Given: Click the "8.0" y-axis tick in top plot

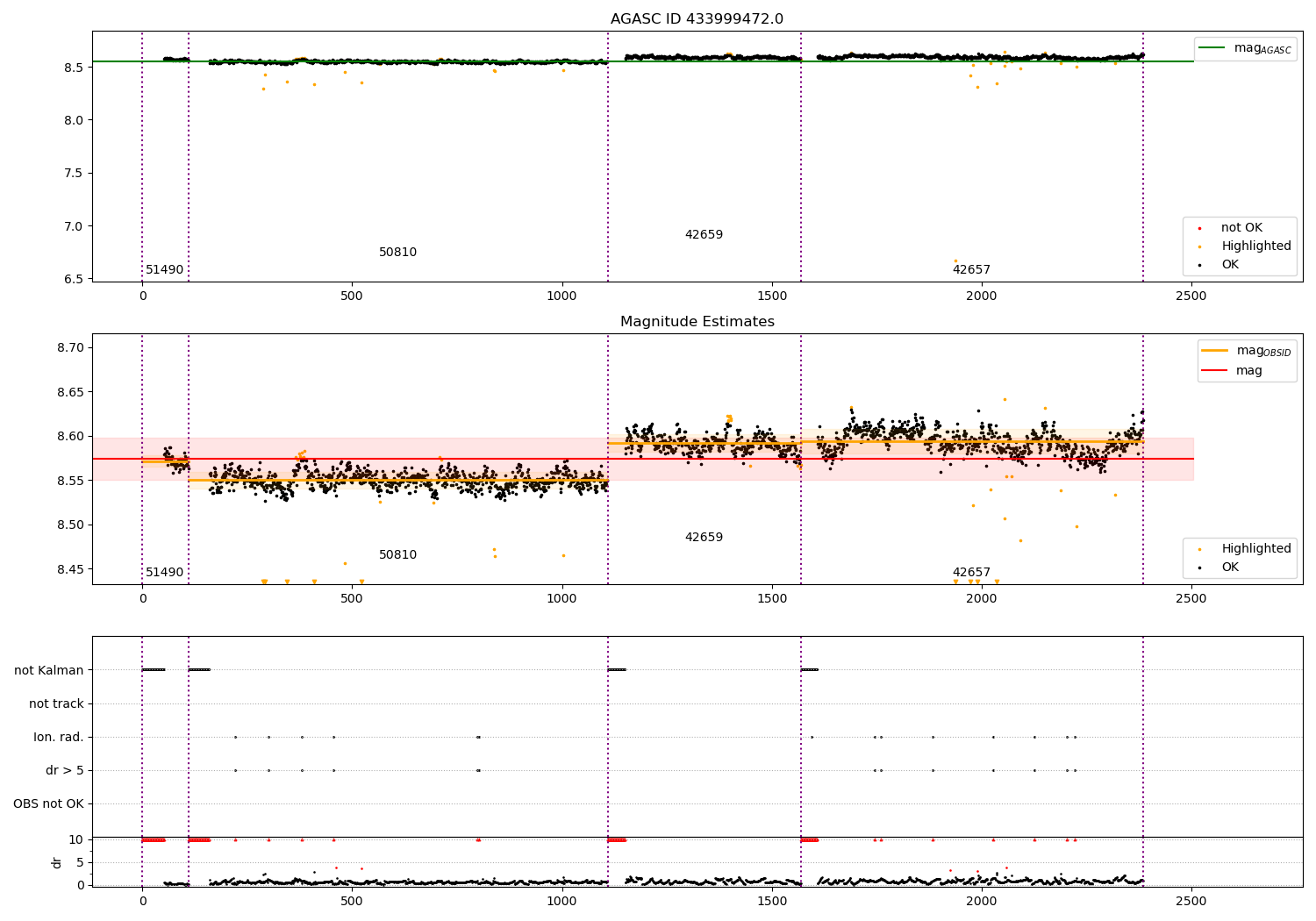Looking at the screenshot, I should pos(75,120).
